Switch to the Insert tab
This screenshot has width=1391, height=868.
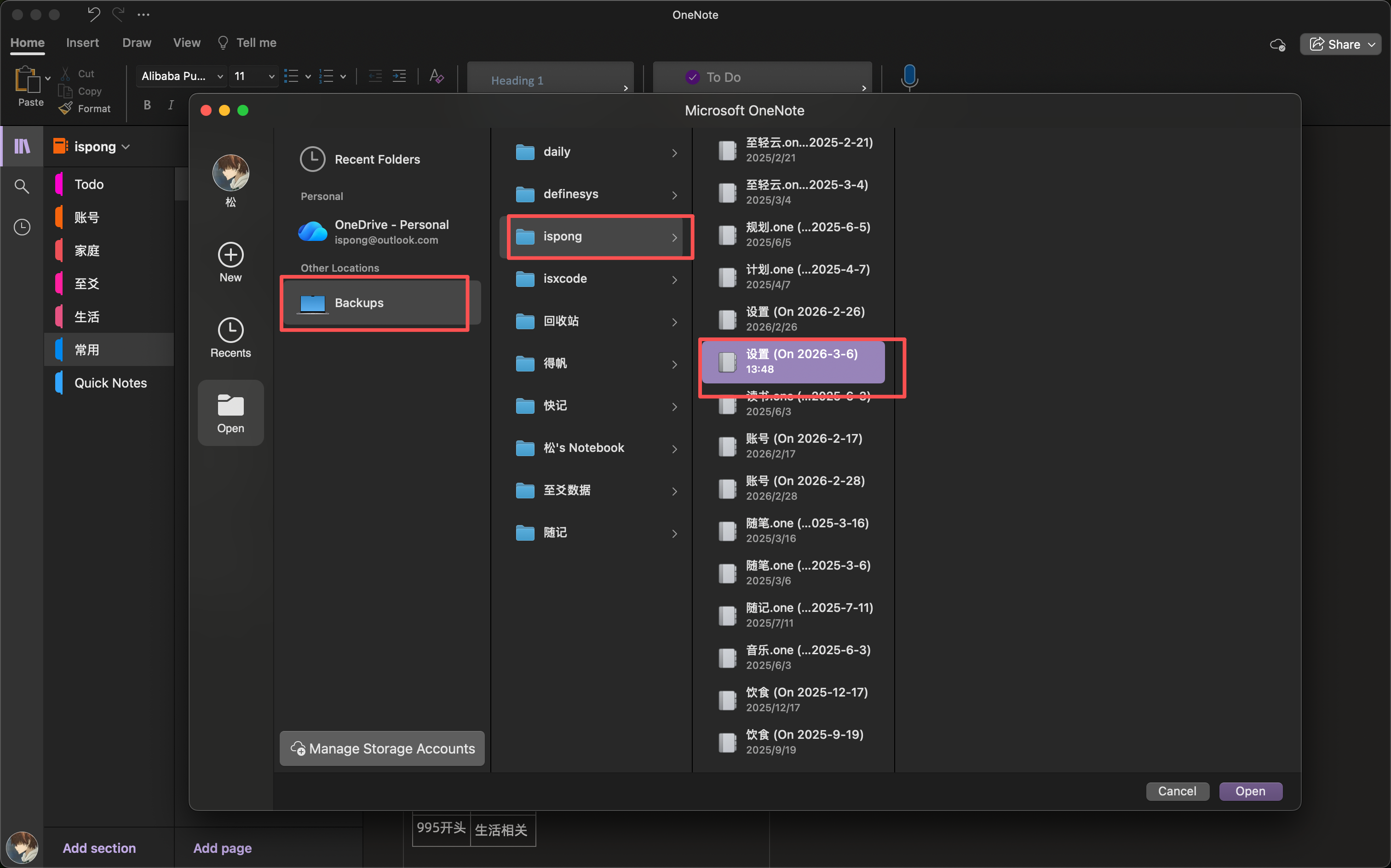[x=82, y=43]
